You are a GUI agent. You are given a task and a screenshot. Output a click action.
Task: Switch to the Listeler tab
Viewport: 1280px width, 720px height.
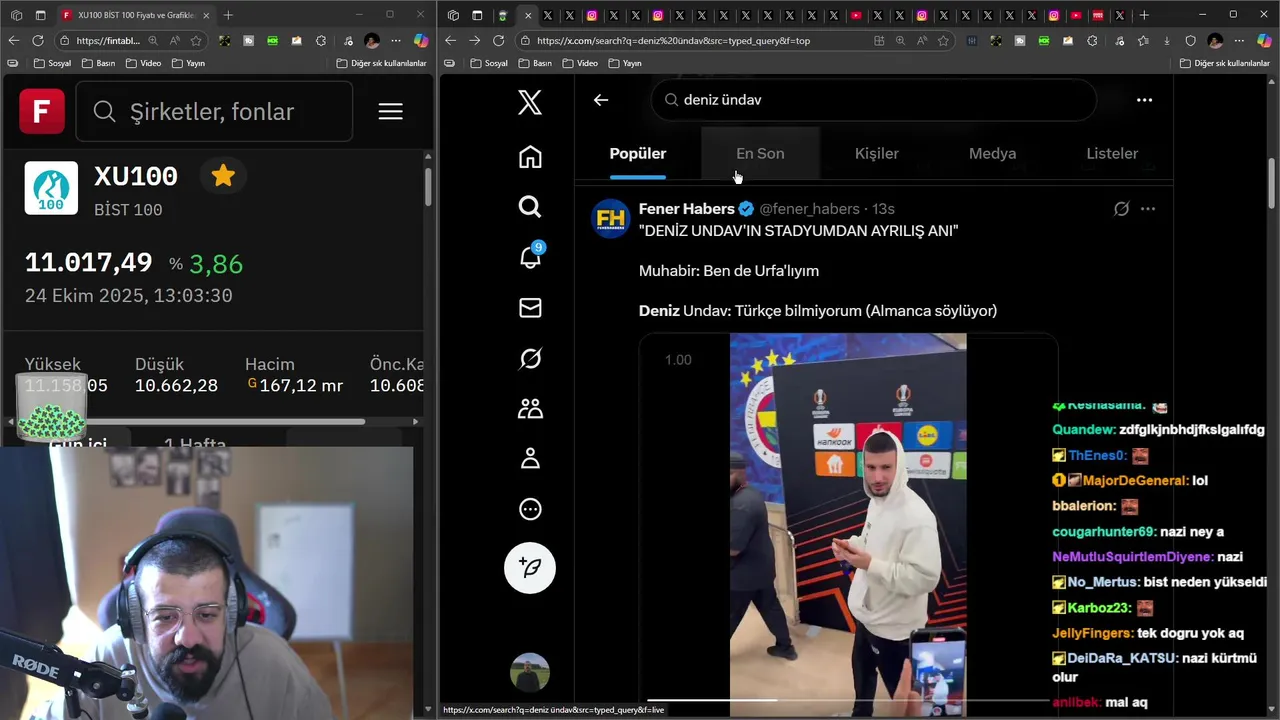[x=1112, y=154]
